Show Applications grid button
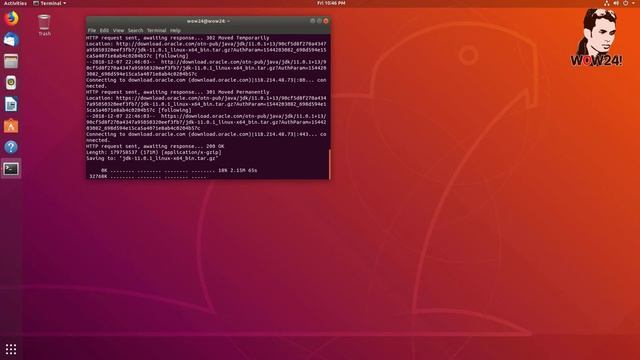The height and width of the screenshot is (360, 640). pyautogui.click(x=11, y=349)
